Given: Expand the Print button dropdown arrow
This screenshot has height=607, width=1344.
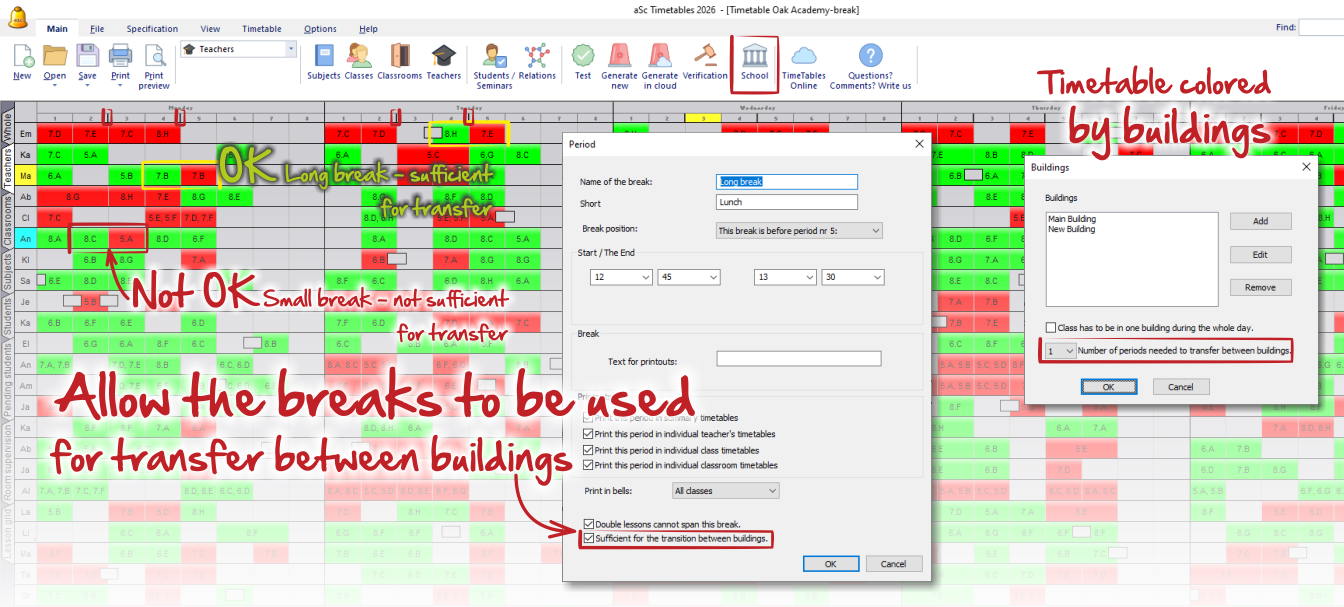Looking at the screenshot, I should coord(120,85).
